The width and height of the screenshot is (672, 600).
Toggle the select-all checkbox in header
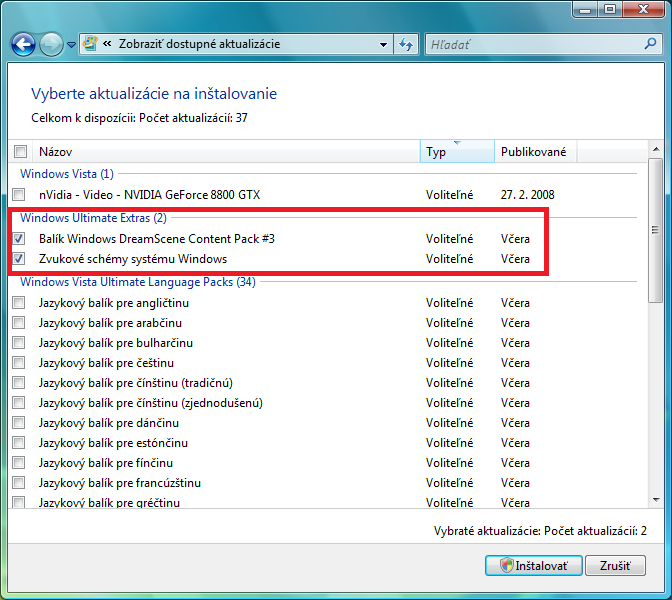point(20,151)
